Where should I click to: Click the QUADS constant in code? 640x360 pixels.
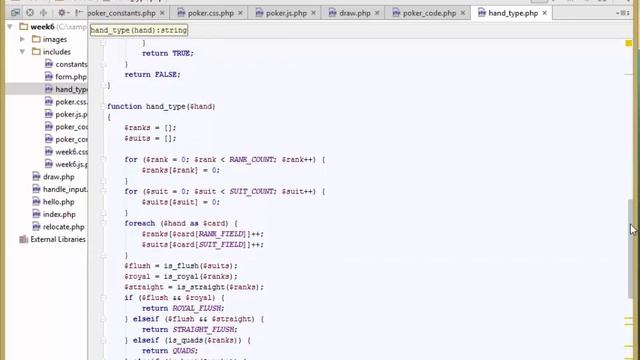pos(184,351)
